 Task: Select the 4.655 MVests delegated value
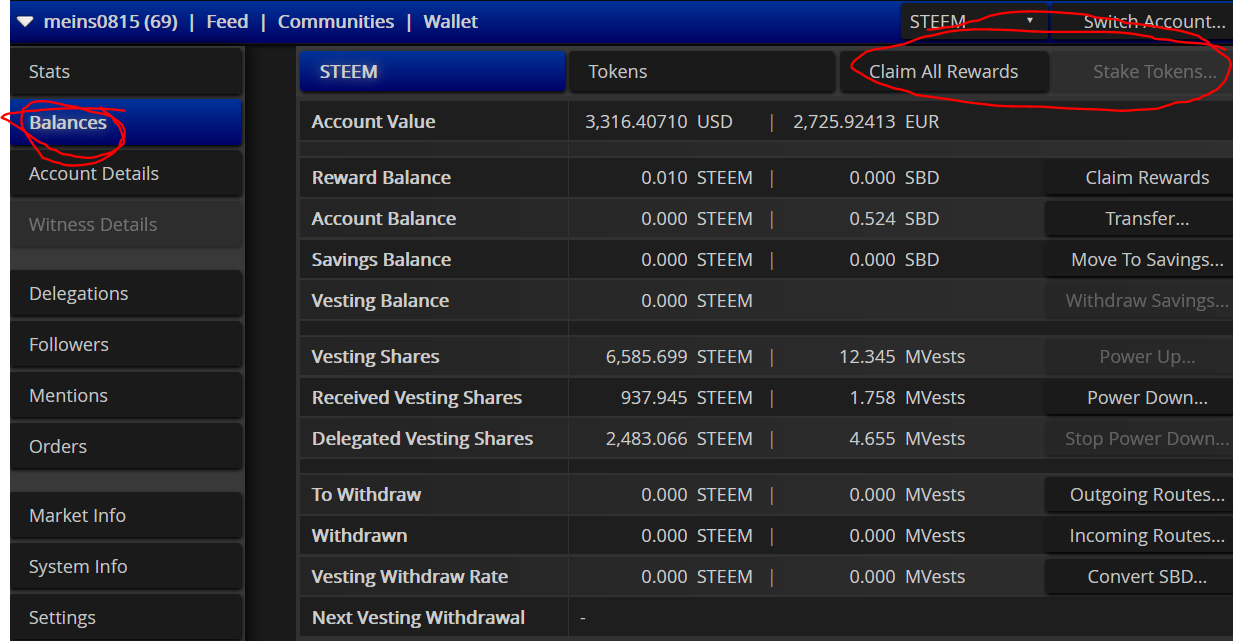point(907,439)
